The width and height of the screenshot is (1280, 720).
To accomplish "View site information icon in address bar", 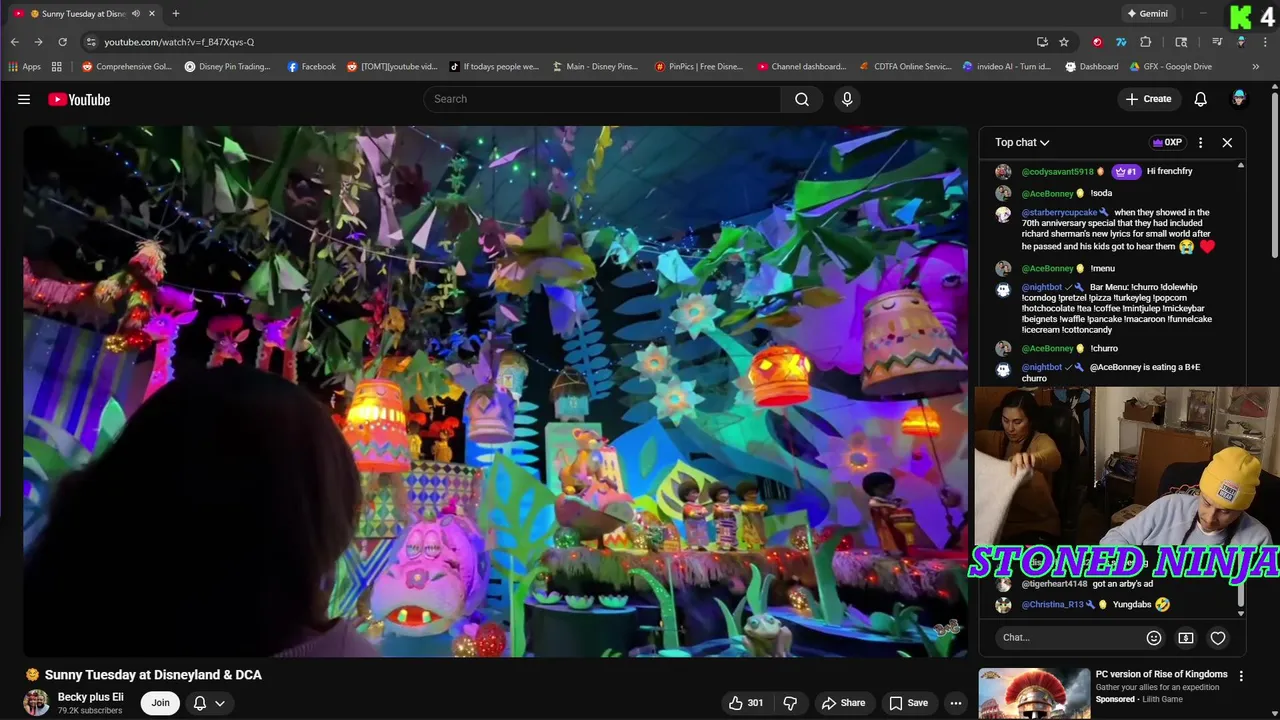I will tap(90, 42).
